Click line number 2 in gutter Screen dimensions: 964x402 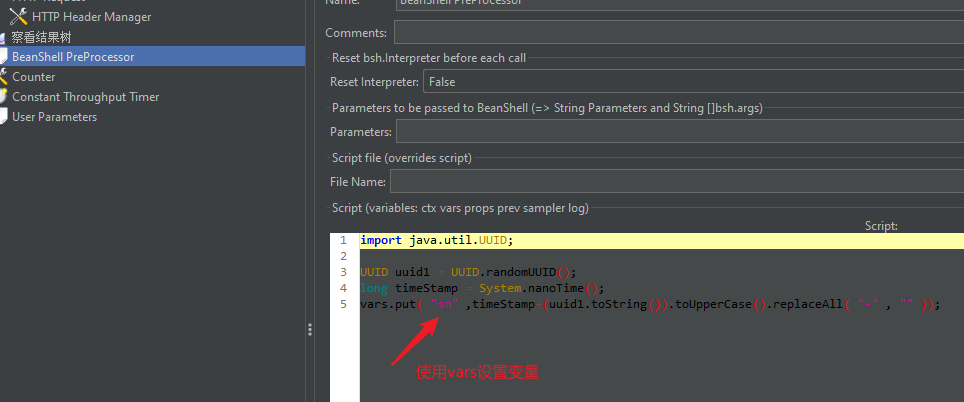pyautogui.click(x=343, y=256)
